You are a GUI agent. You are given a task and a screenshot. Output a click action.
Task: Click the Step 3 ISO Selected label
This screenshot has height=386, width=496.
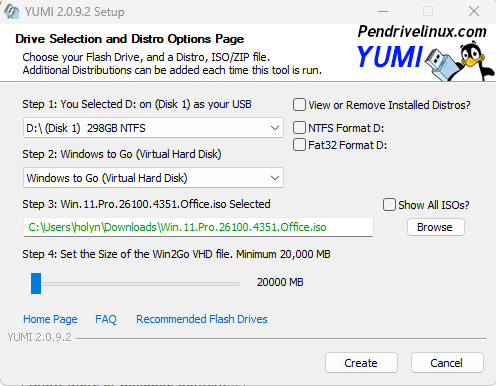(x=146, y=204)
